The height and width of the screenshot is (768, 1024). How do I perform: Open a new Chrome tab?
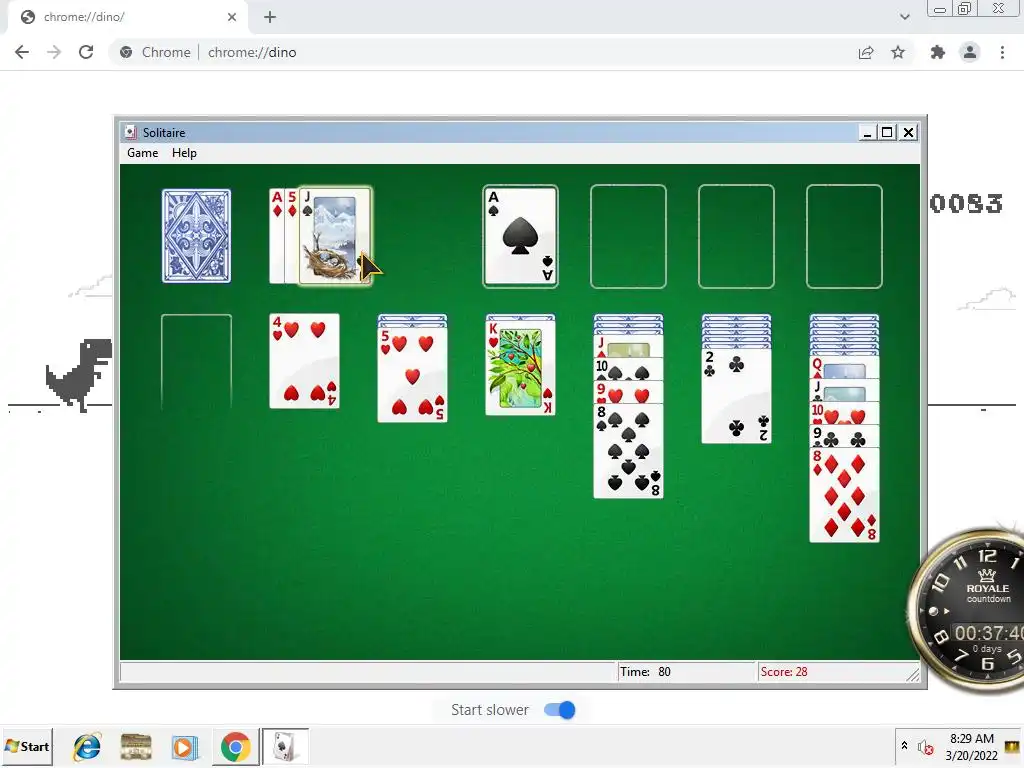[x=270, y=17]
